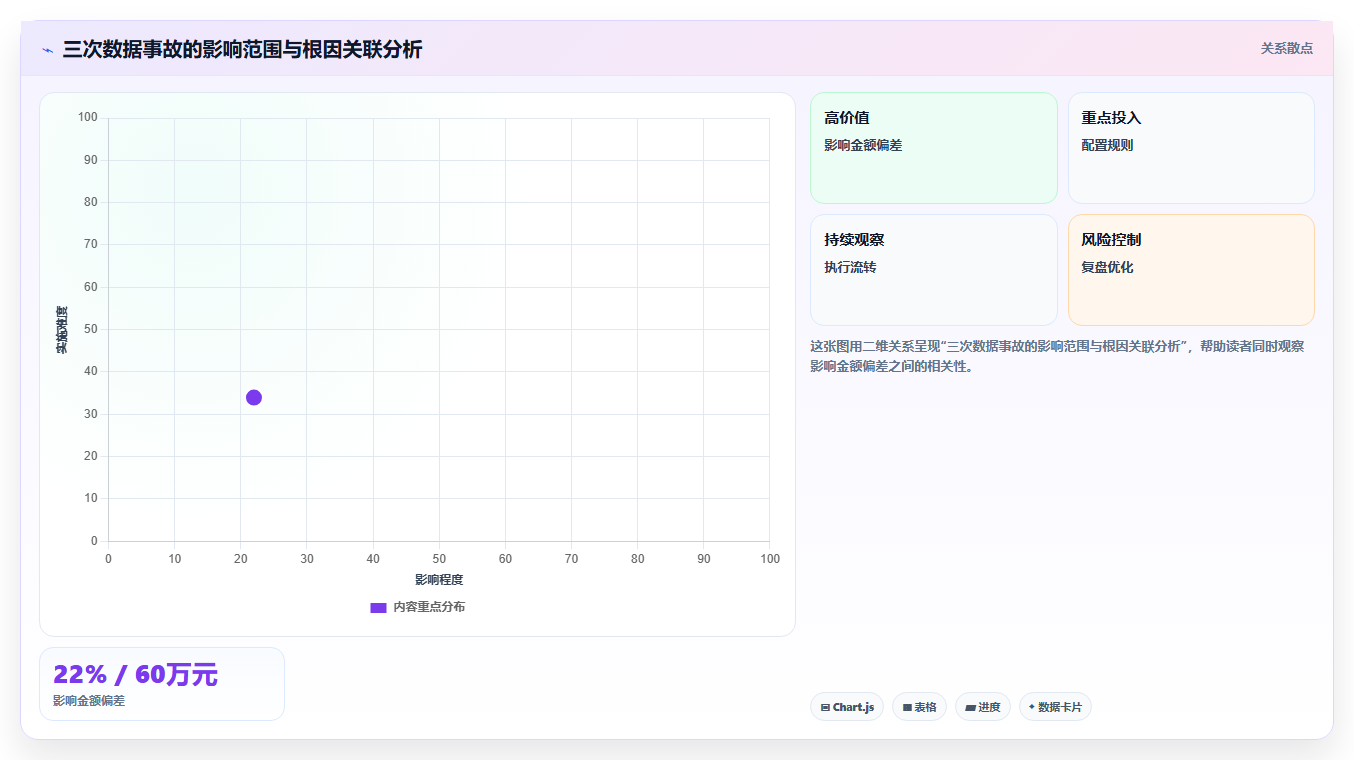Viewport: 1354px width, 760px height.
Task: Click the purple legend swatch for 内容重点分布
Action: coord(378,607)
